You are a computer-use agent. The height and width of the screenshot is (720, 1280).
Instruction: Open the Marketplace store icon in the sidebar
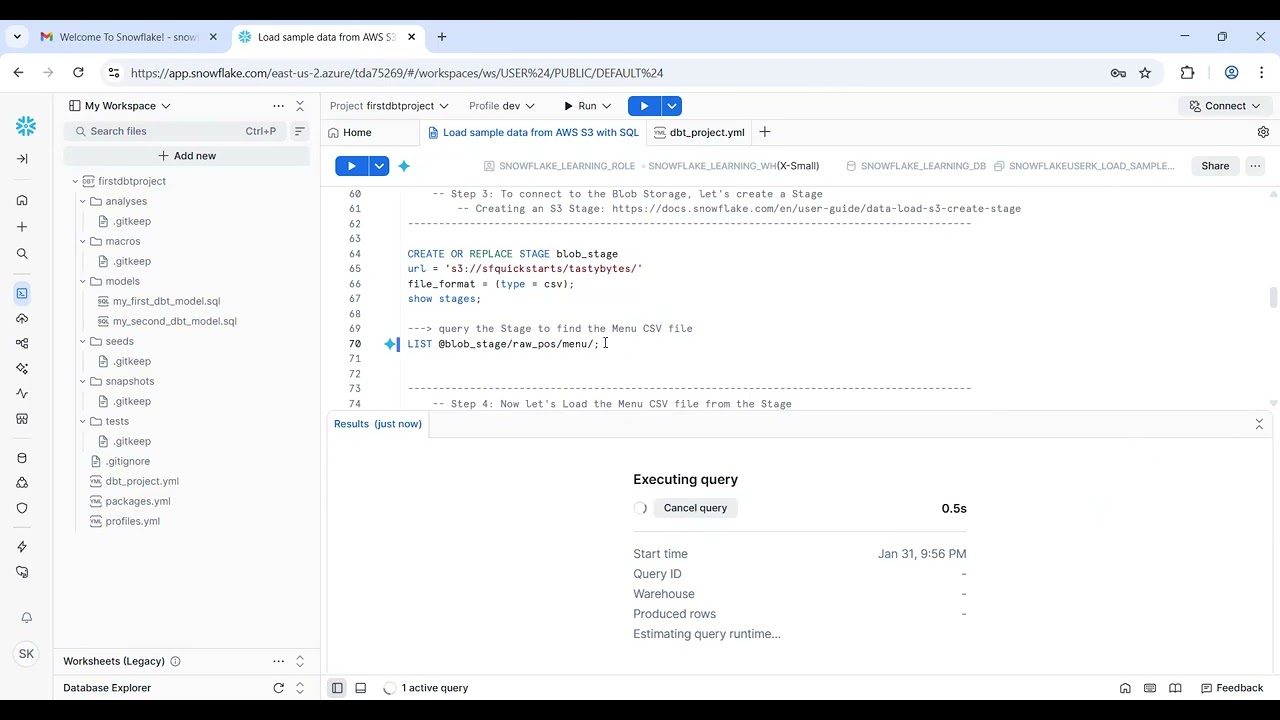point(22,418)
